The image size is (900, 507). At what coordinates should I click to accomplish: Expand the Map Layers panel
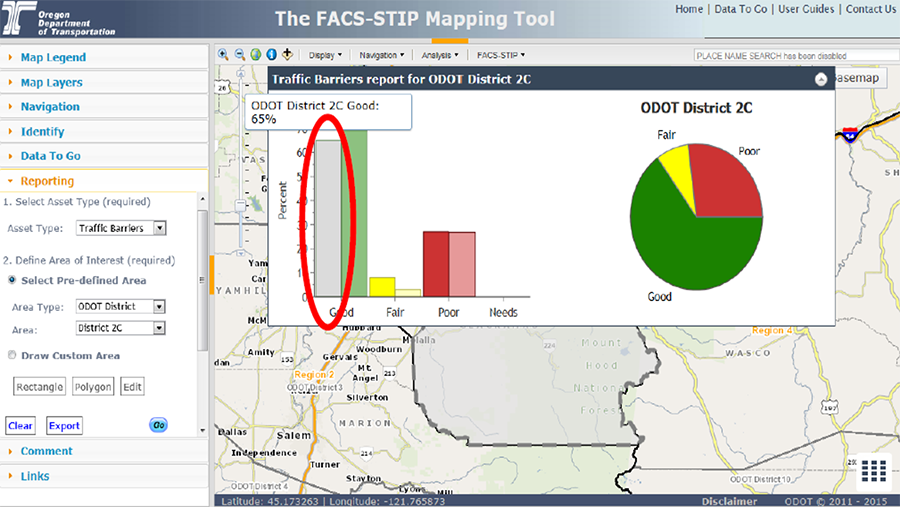pos(104,82)
